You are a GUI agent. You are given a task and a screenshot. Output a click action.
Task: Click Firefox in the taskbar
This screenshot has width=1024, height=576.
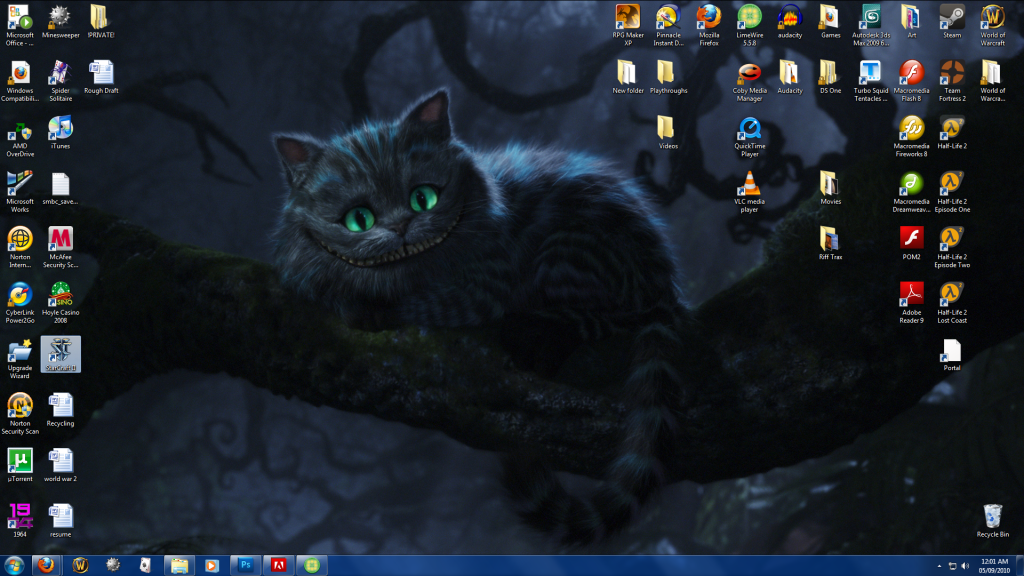[46, 565]
